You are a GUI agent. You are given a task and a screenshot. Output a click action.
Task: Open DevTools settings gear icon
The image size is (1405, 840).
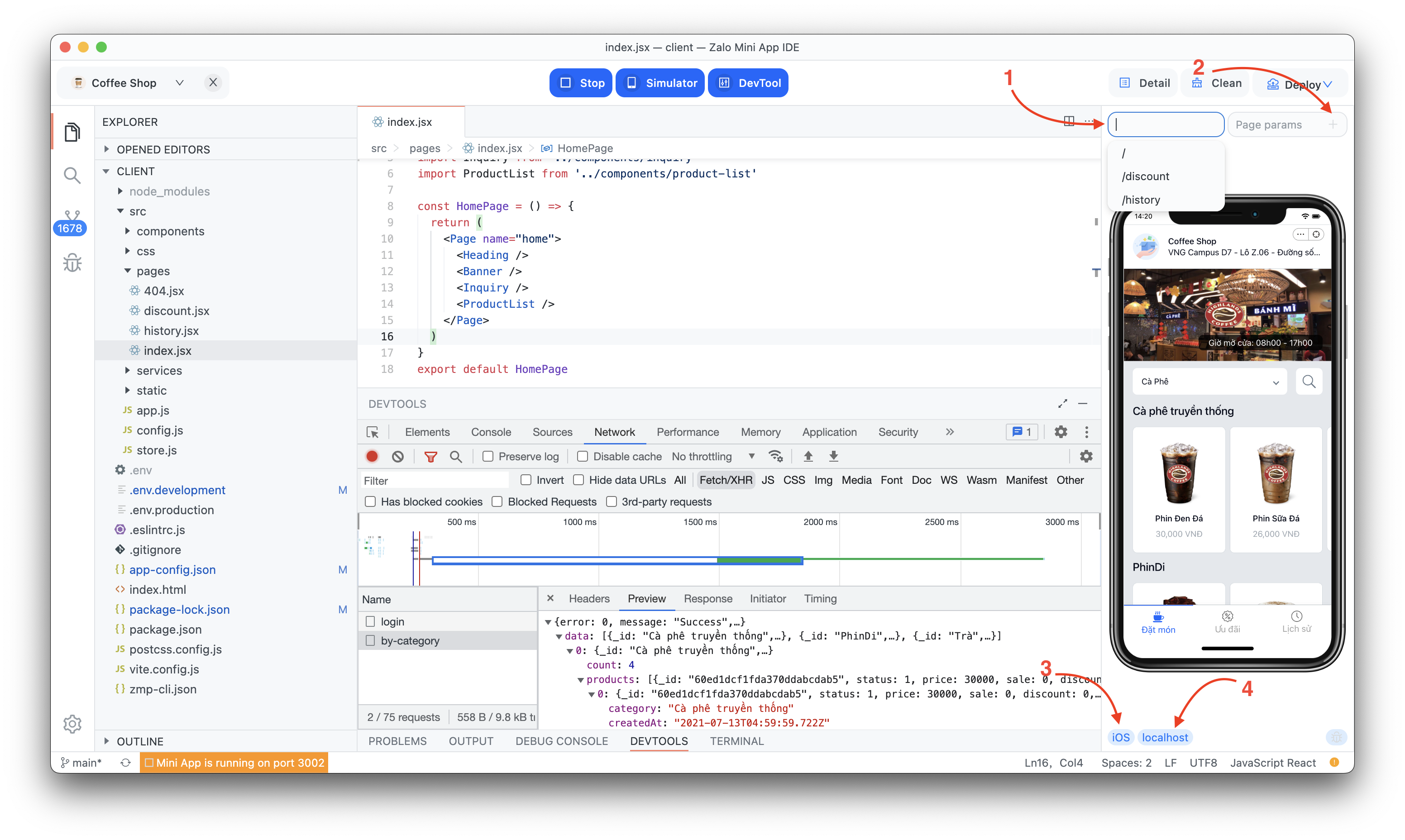pos(1061,432)
